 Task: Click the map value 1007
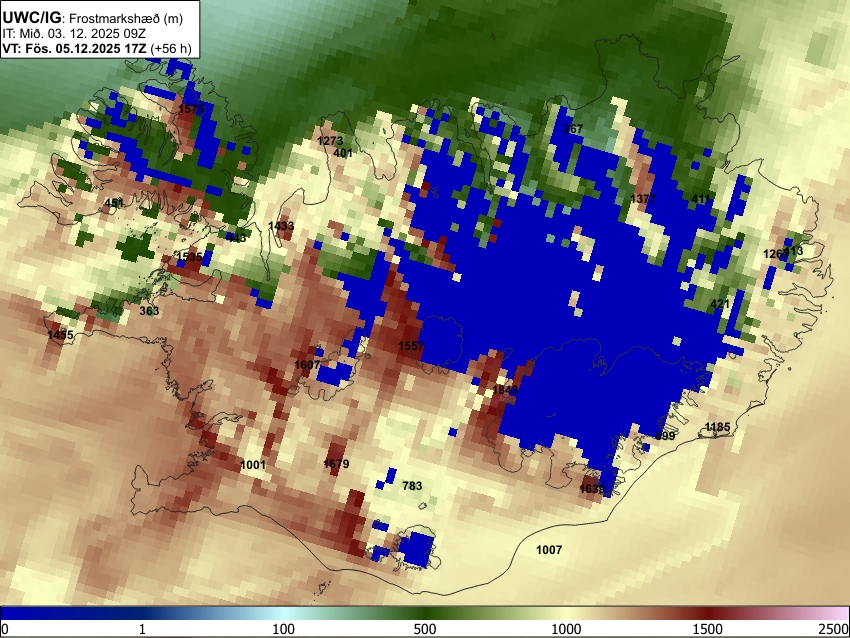click(549, 550)
